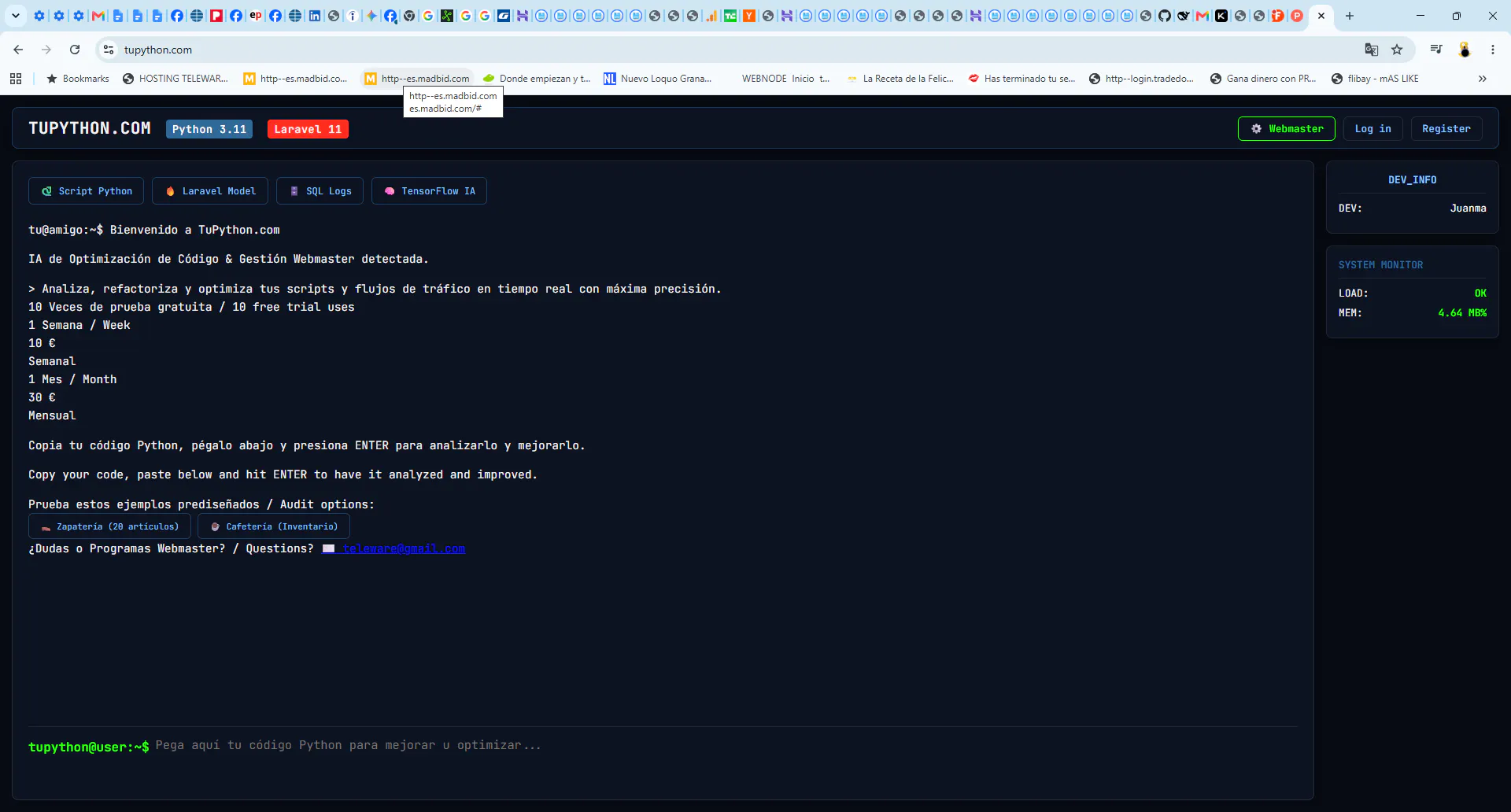Go forward to the next page

tap(46, 50)
